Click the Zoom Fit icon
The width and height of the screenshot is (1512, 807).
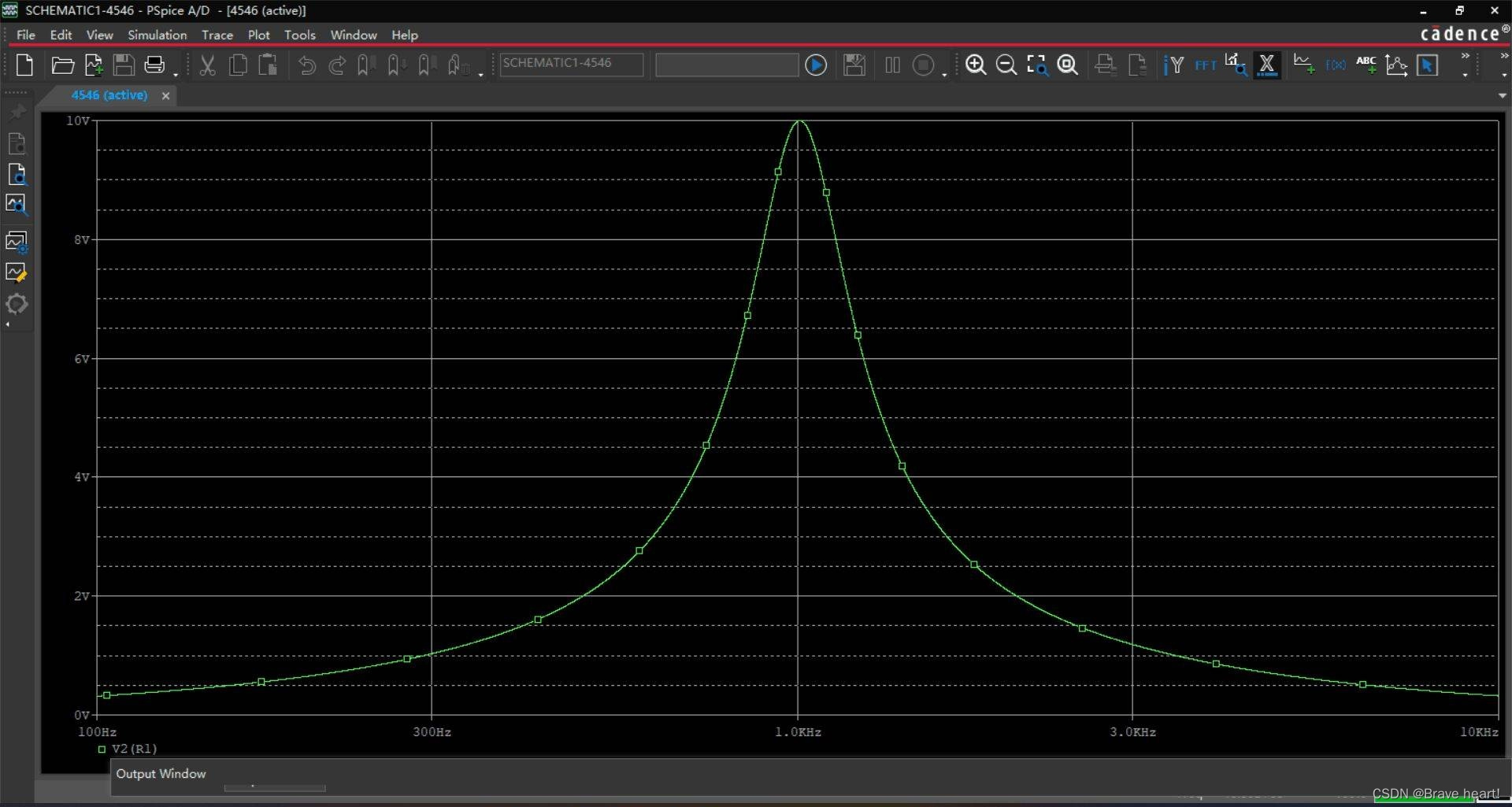(x=1068, y=65)
